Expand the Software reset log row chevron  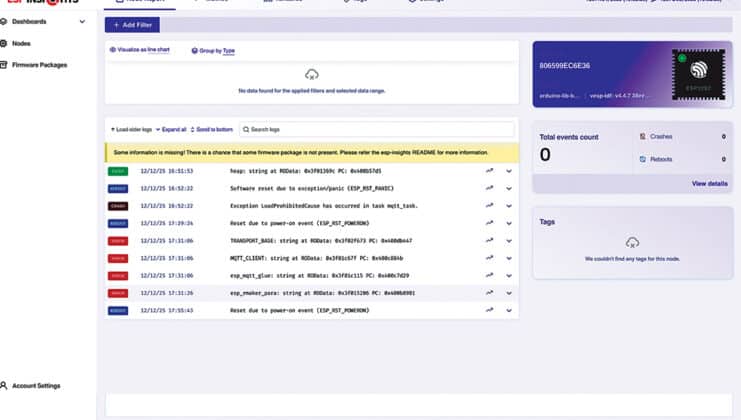tap(509, 189)
